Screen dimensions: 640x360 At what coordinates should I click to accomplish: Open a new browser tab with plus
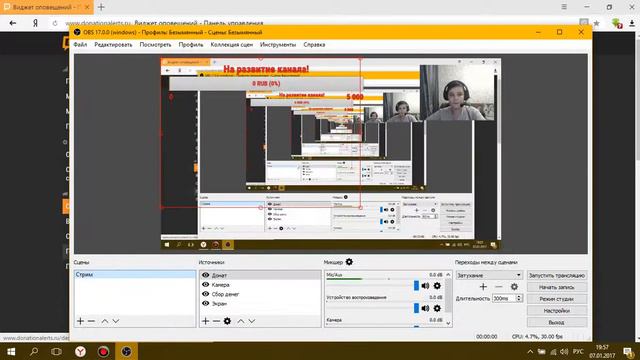click(101, 7)
